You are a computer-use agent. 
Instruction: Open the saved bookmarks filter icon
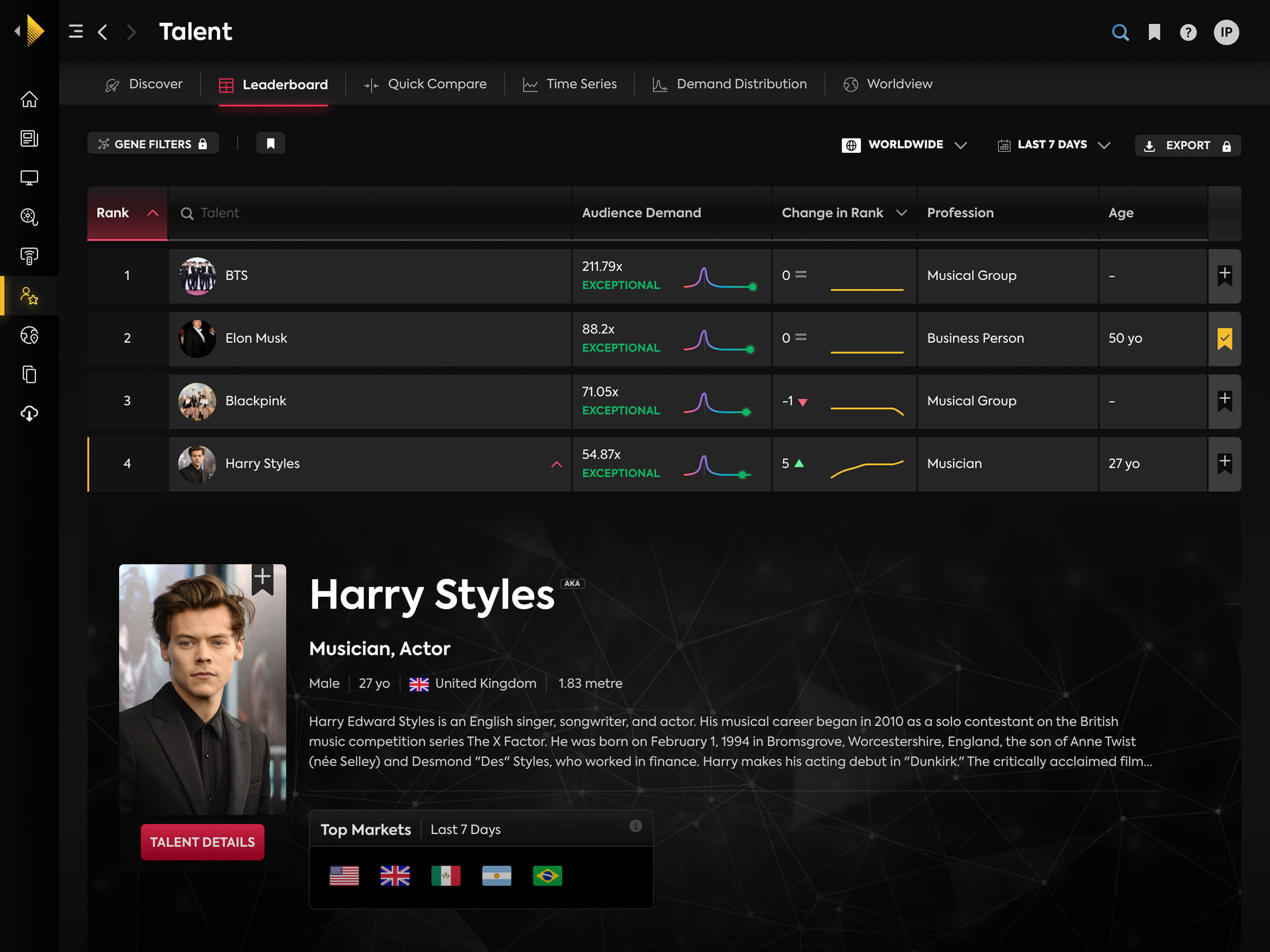(x=270, y=143)
